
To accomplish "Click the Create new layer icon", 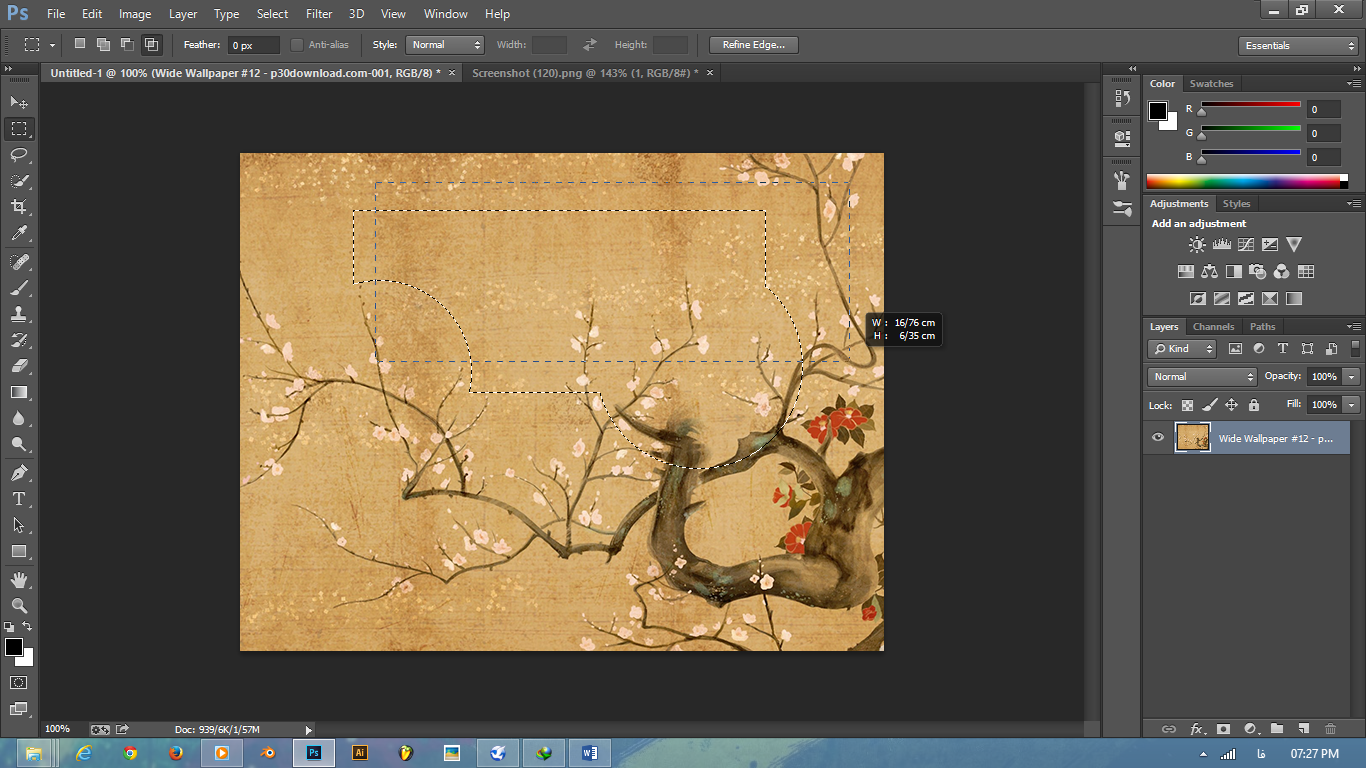I will pos(1303,729).
